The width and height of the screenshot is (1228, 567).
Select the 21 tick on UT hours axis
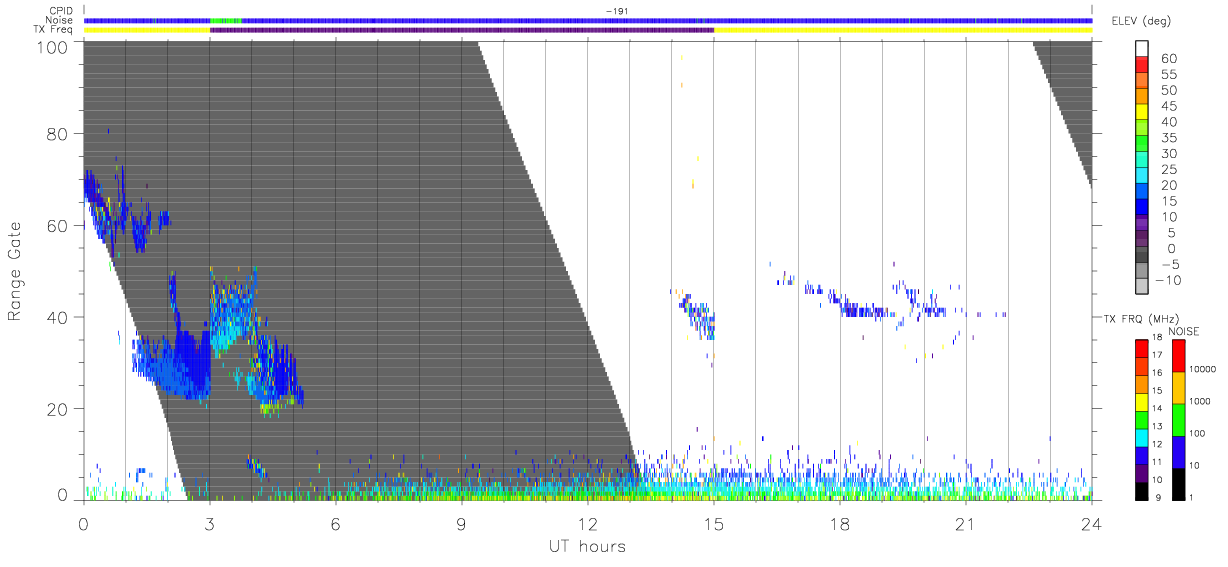(965, 525)
